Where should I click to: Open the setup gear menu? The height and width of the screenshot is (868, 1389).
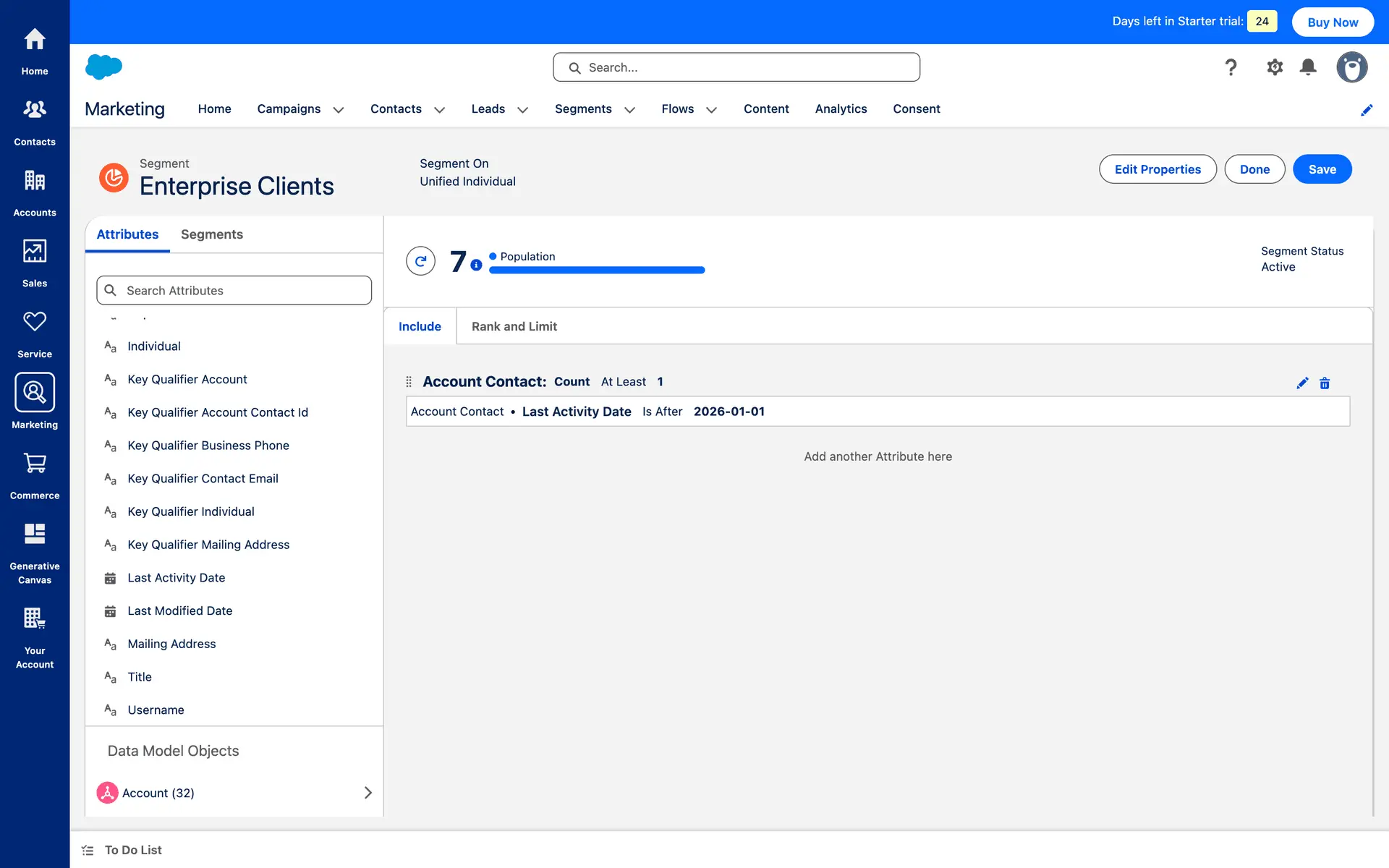pyautogui.click(x=1275, y=67)
